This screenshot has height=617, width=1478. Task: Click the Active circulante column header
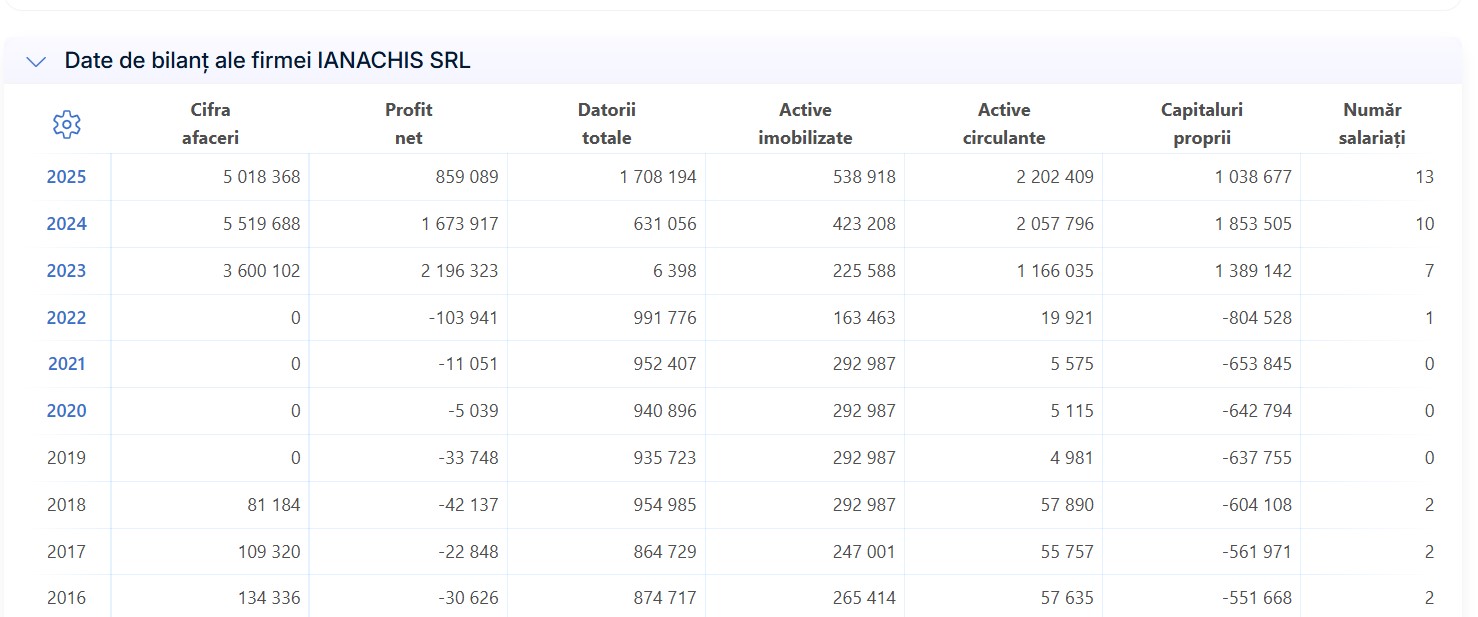(1004, 124)
